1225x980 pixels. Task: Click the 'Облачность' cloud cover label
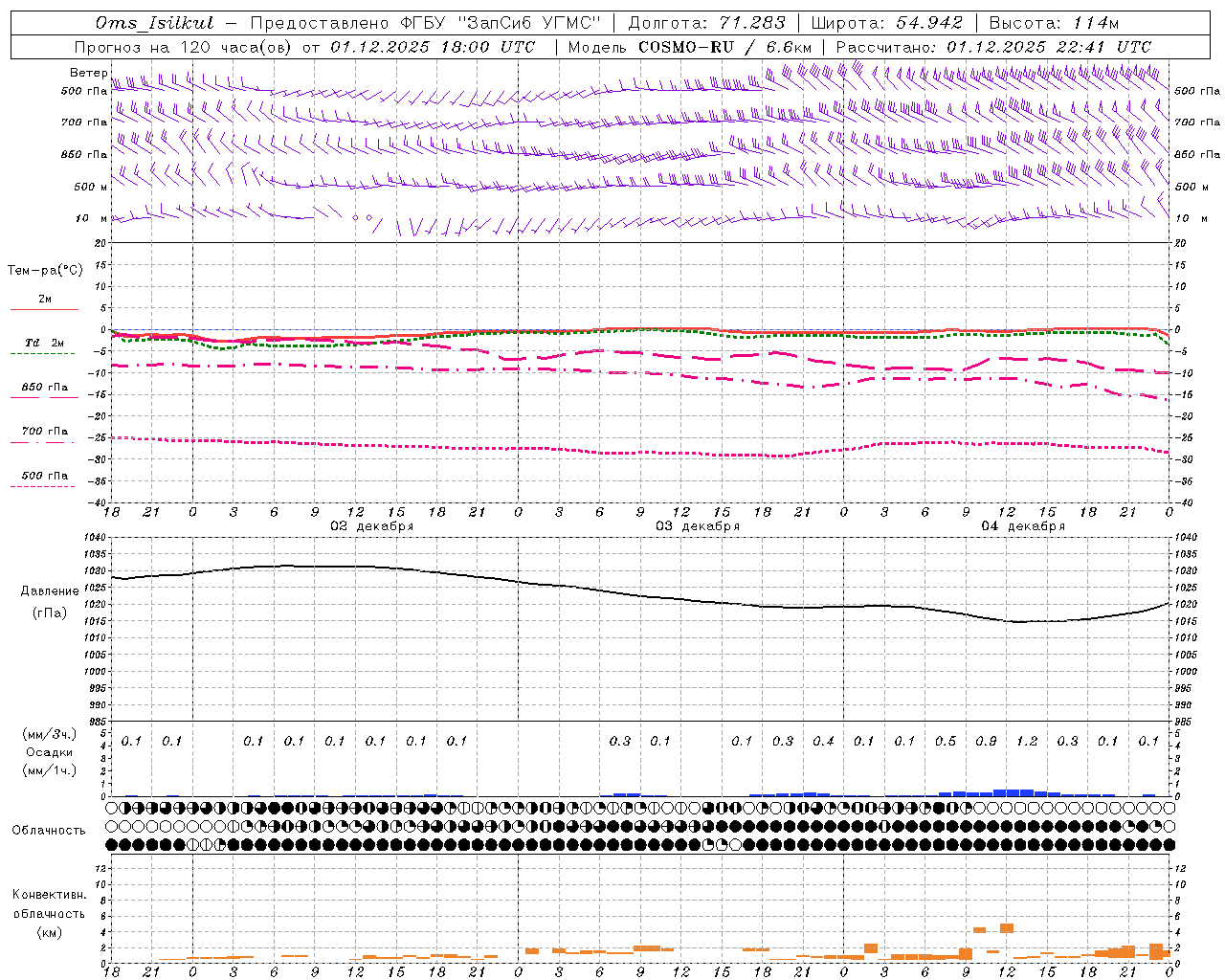(x=49, y=831)
